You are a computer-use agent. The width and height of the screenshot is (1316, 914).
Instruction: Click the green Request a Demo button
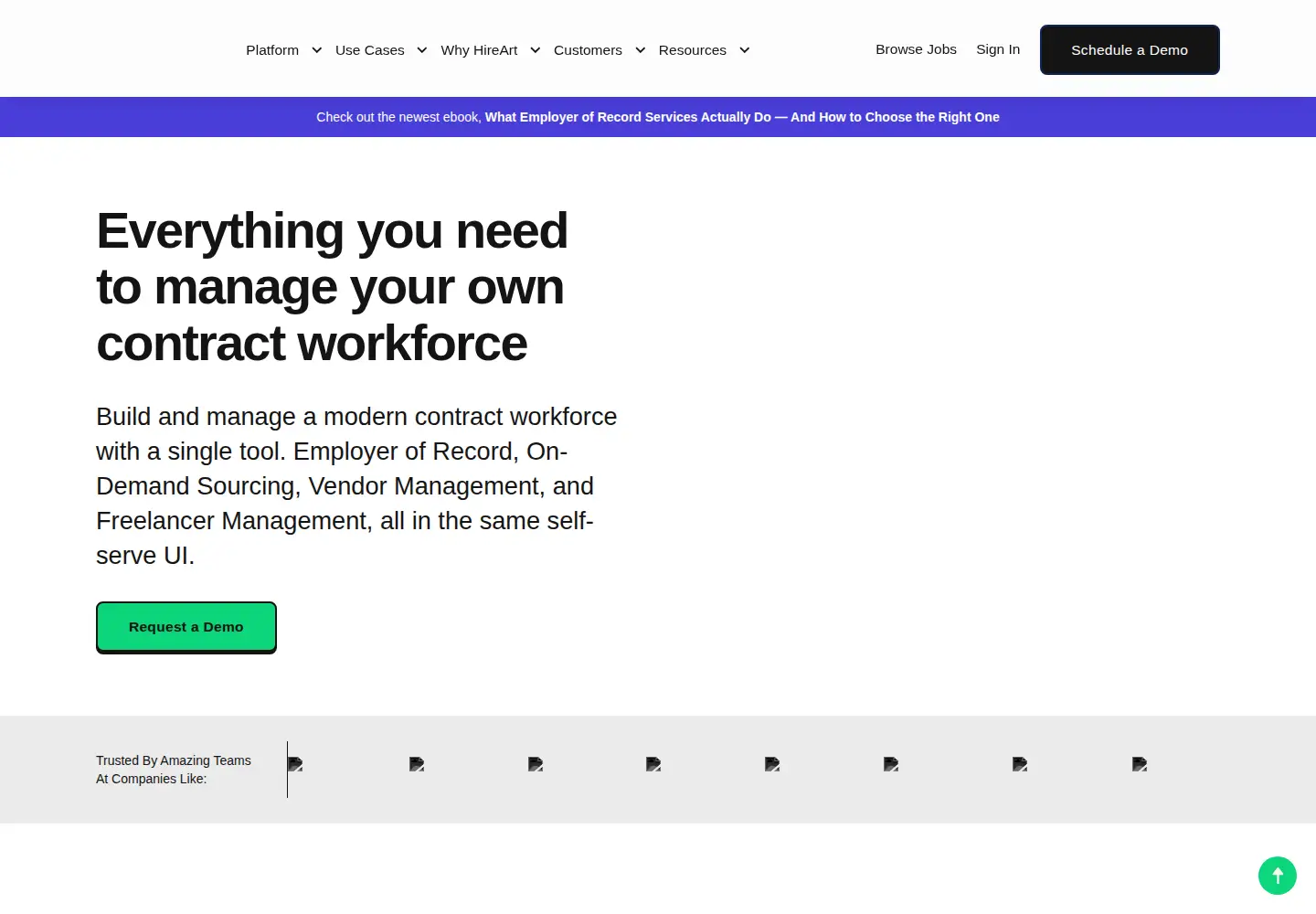click(186, 627)
